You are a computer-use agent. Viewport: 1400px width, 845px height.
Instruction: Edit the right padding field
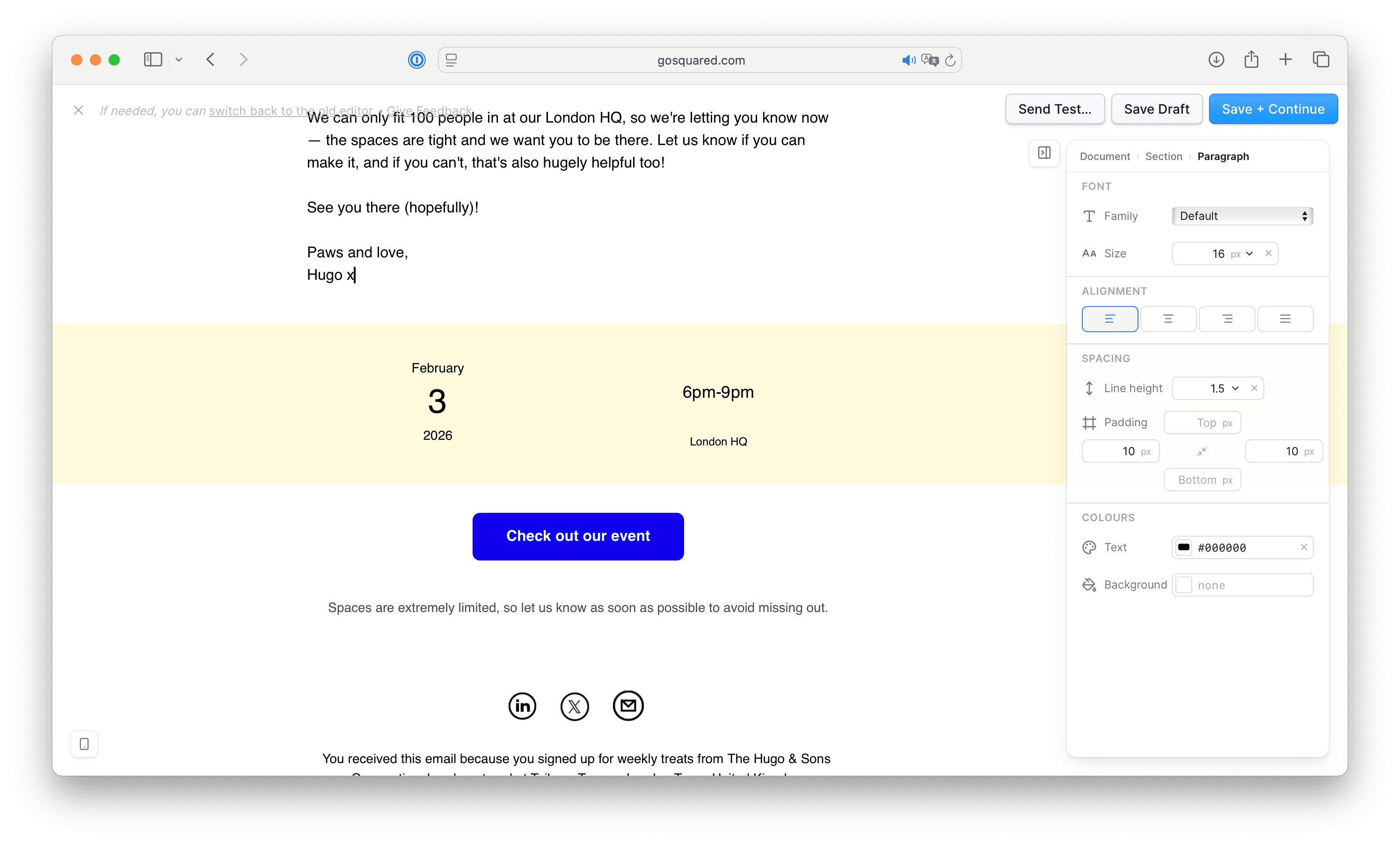(x=1283, y=451)
